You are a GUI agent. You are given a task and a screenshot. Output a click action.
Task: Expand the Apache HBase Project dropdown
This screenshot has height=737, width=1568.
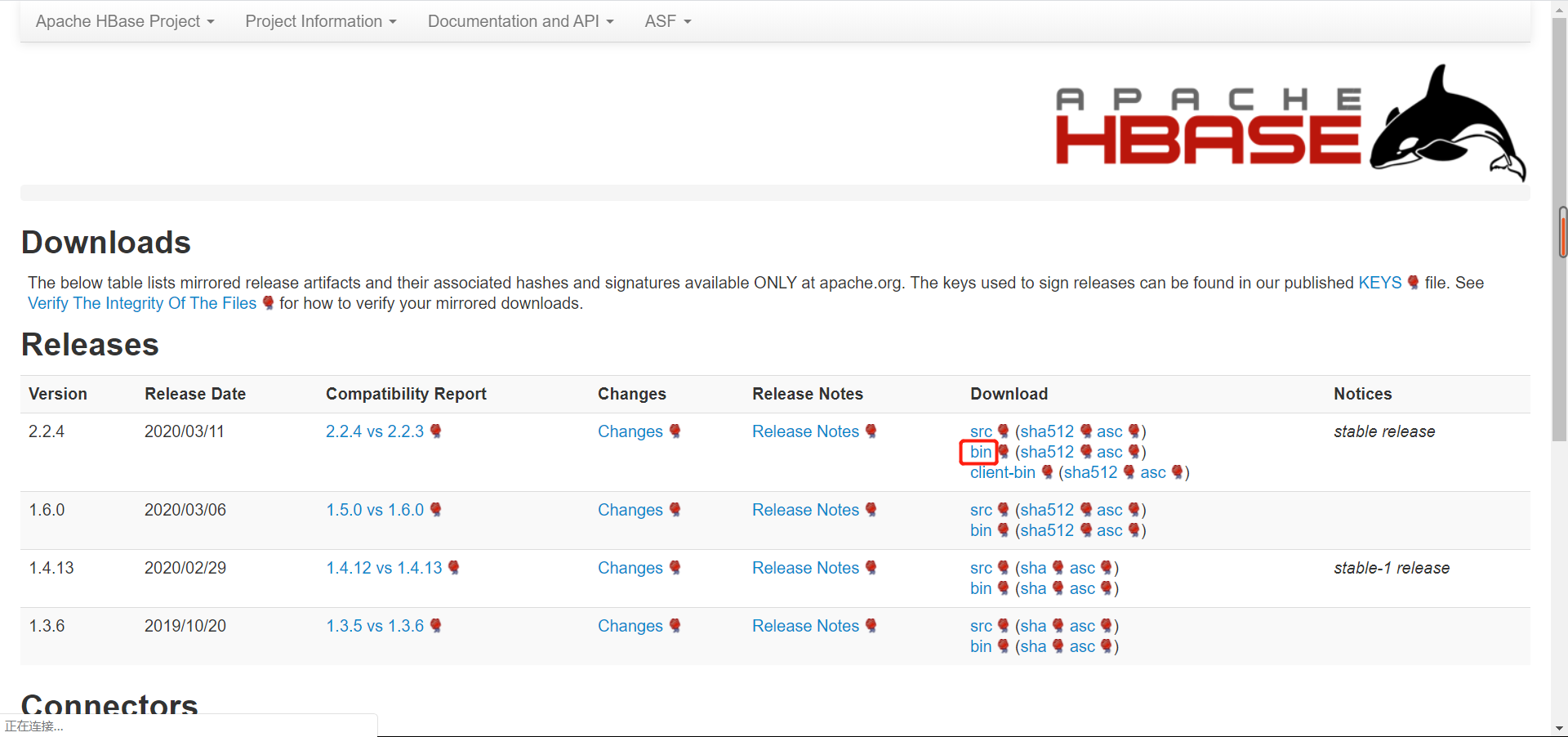click(124, 21)
